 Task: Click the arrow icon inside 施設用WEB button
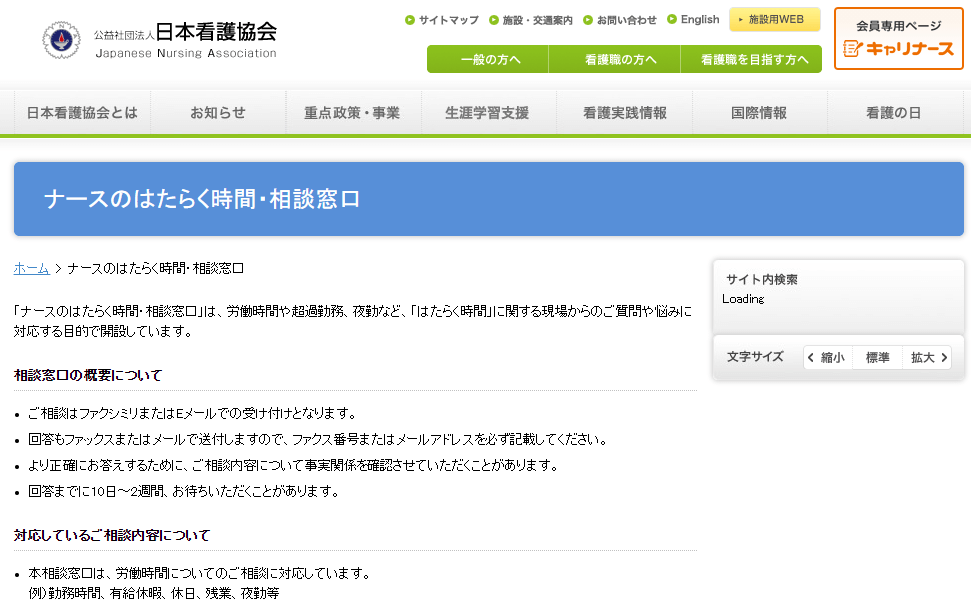click(743, 19)
